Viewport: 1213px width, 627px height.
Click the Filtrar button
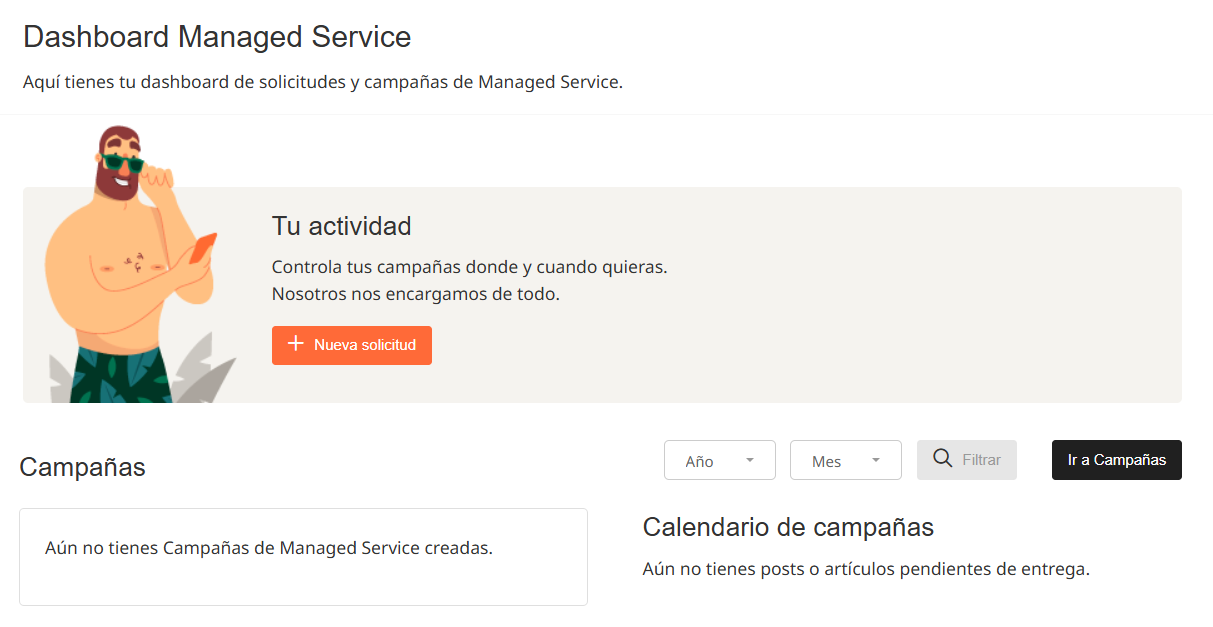click(966, 459)
